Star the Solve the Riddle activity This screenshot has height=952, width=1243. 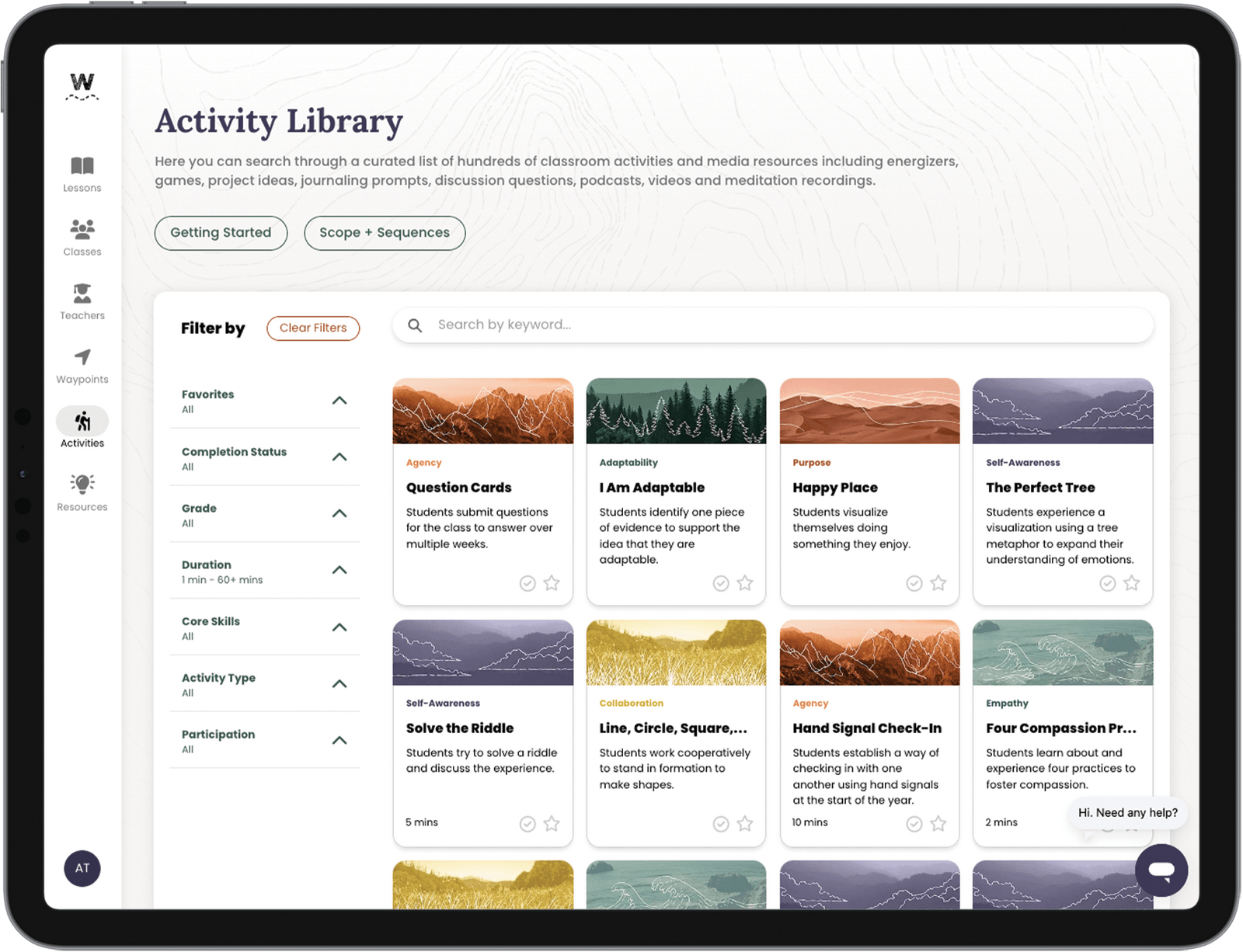pos(552,824)
